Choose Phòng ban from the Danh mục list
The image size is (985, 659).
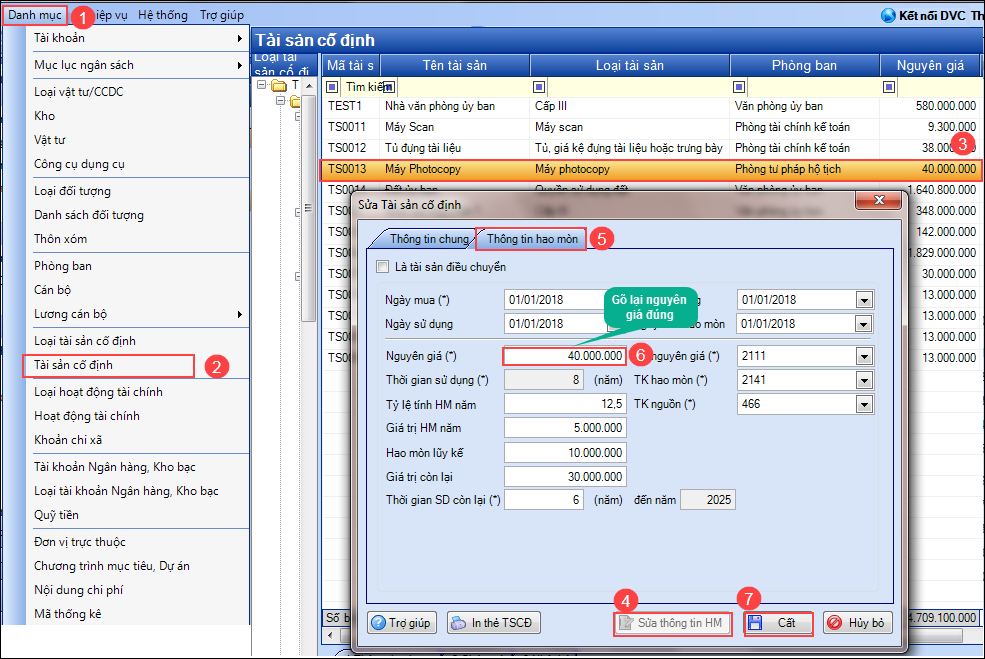pyautogui.click(x=63, y=266)
